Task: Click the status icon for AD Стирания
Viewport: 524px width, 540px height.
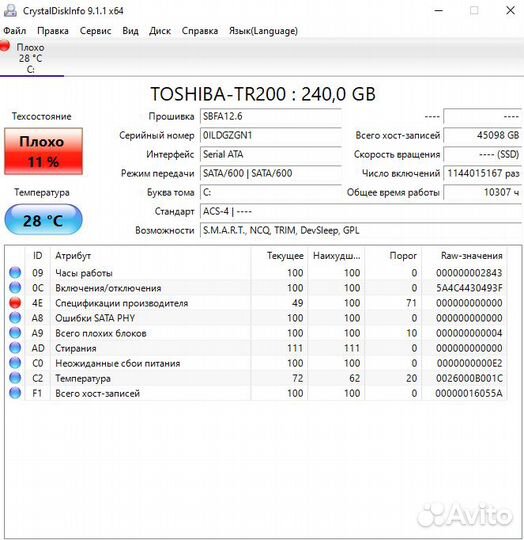Action: tap(15, 348)
